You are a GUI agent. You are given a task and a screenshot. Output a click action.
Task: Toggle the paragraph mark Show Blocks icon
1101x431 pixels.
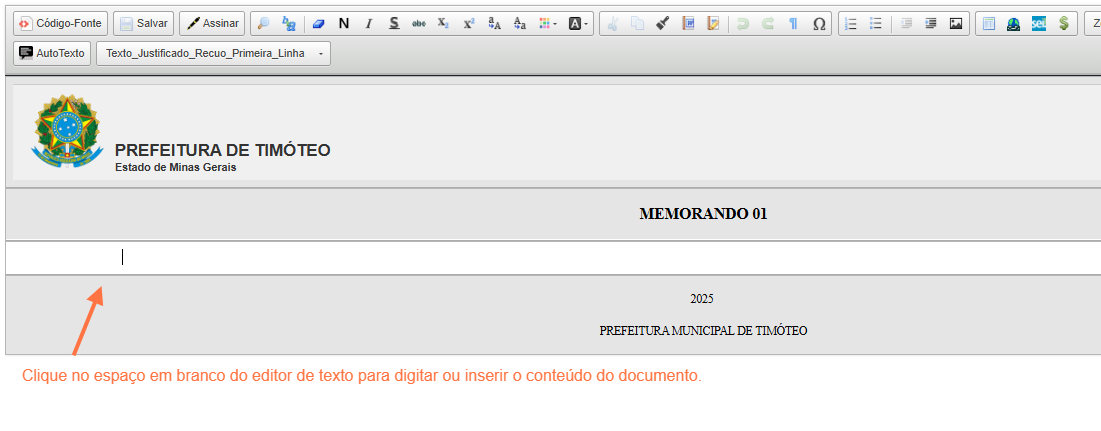(793, 23)
